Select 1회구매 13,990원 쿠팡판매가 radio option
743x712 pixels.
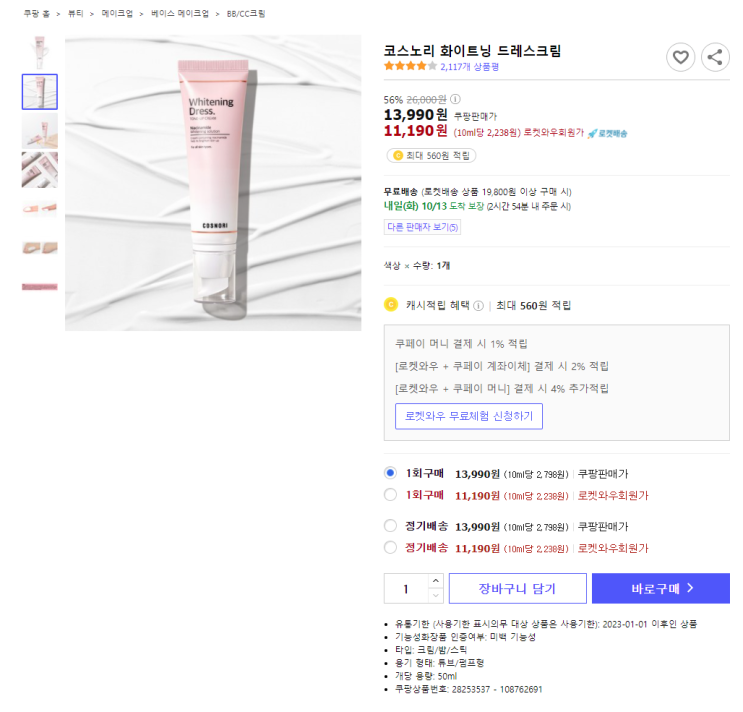pyautogui.click(x=390, y=473)
